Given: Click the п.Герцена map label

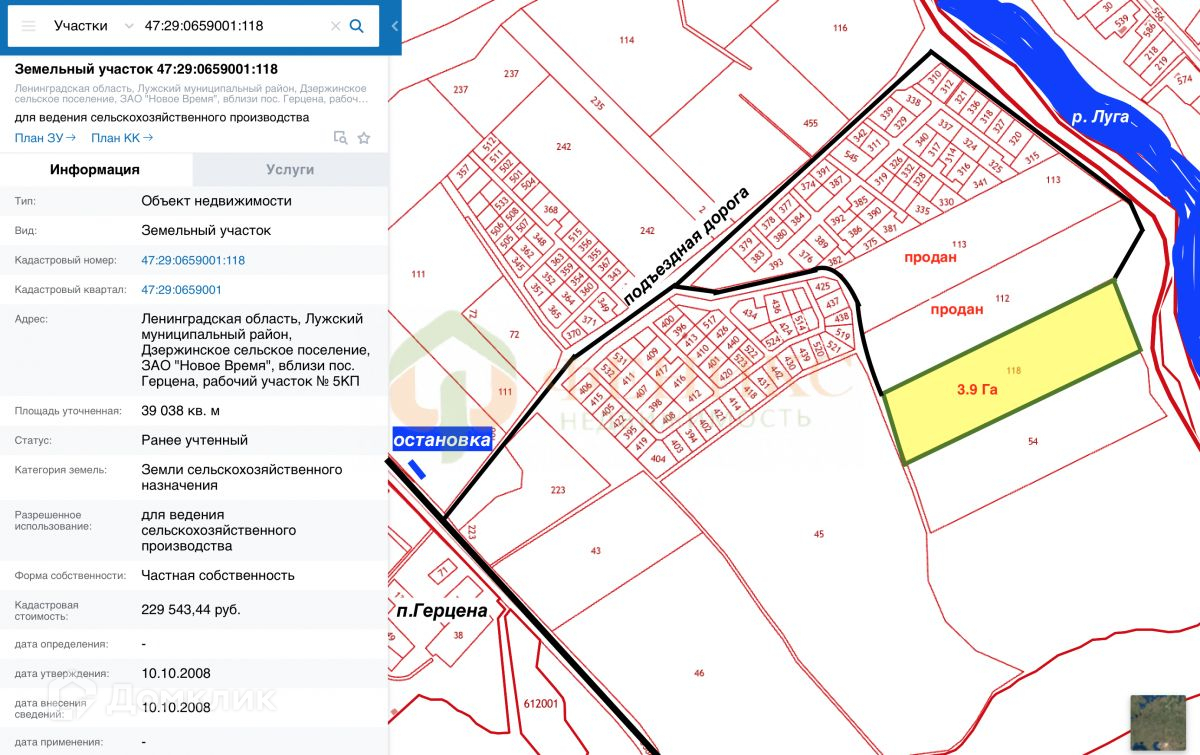Looking at the screenshot, I should (441, 611).
